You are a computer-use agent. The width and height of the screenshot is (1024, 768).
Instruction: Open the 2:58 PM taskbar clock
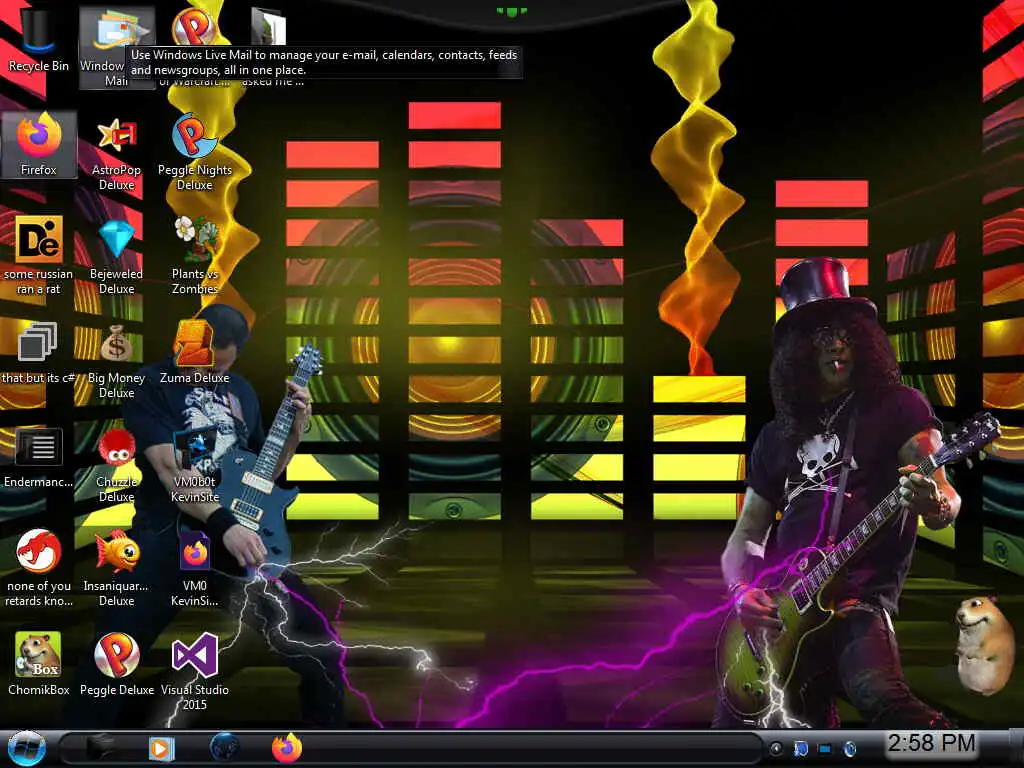tap(931, 743)
